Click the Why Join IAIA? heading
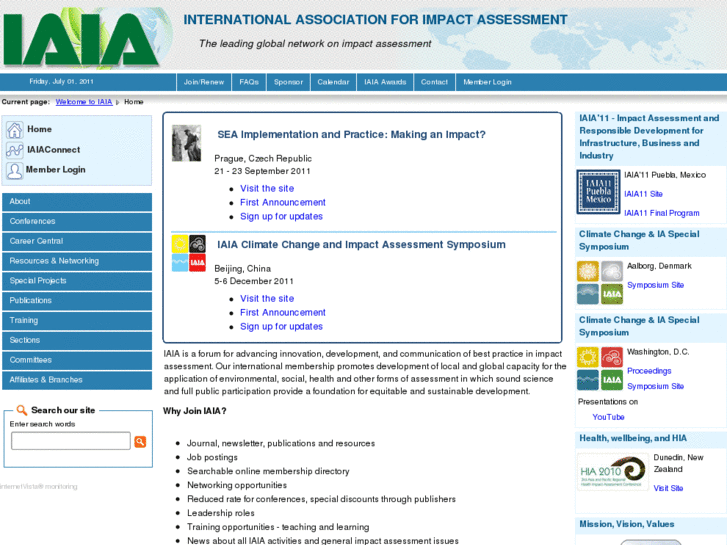The height and width of the screenshot is (545, 727). click(x=194, y=411)
